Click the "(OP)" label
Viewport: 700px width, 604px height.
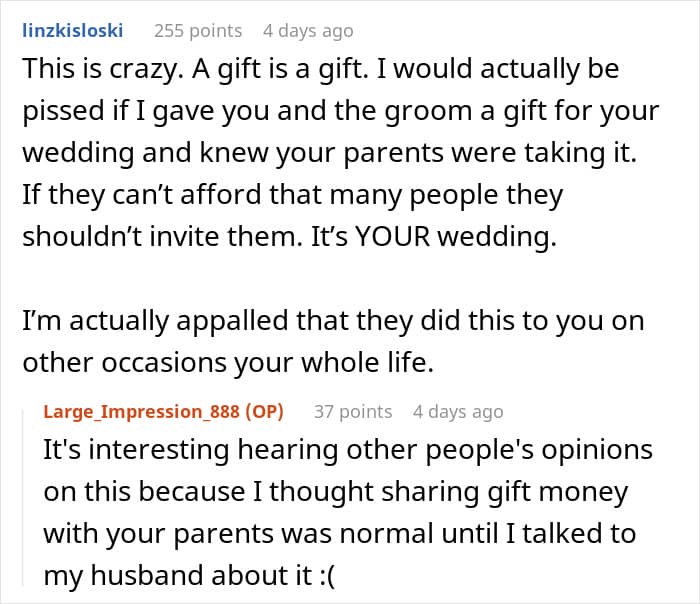263,411
